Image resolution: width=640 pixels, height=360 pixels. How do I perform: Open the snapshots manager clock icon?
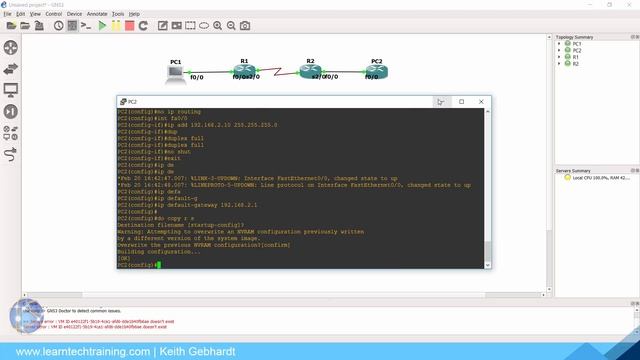tap(58, 26)
